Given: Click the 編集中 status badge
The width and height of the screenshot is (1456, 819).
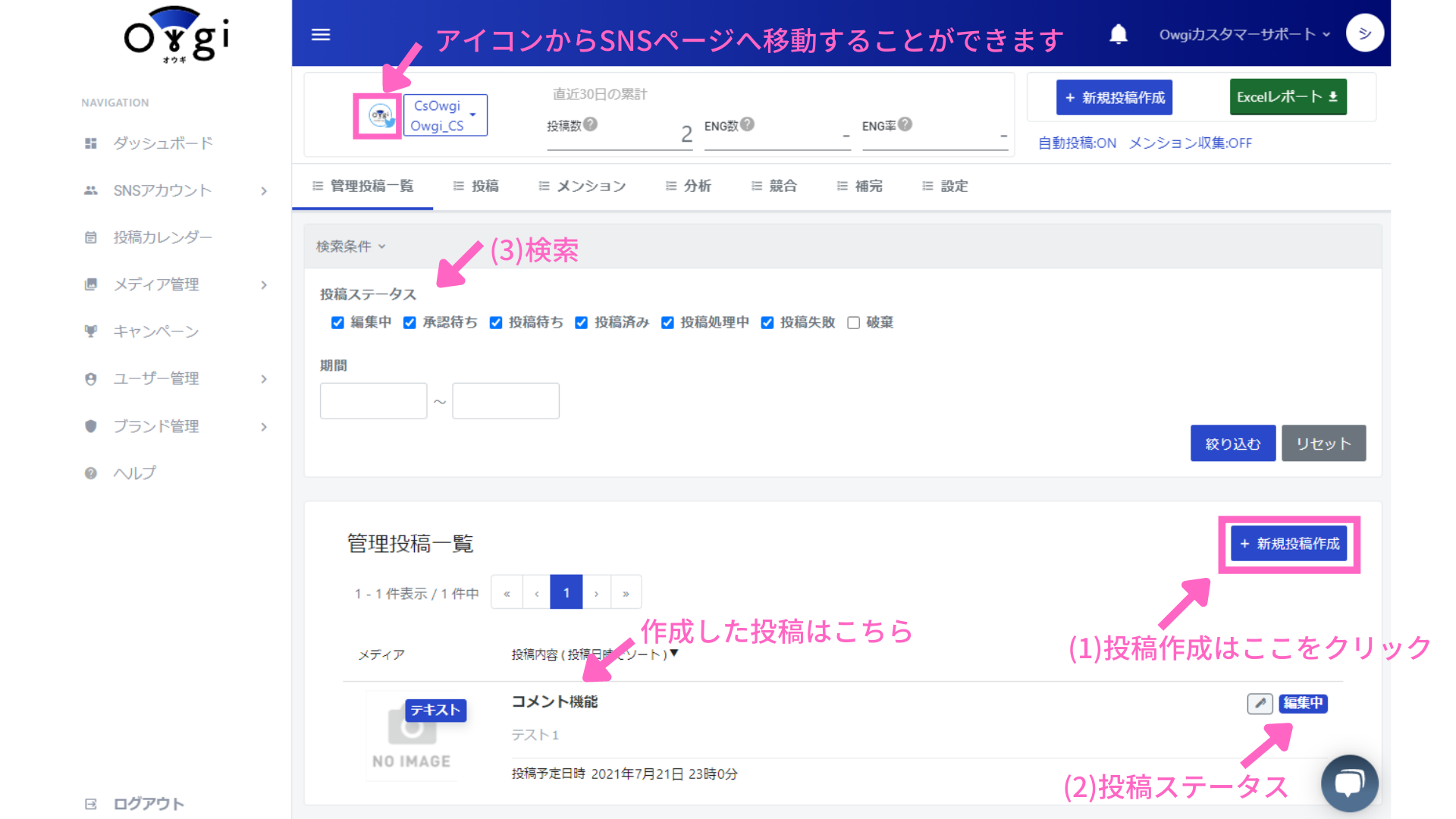Looking at the screenshot, I should 1303,703.
